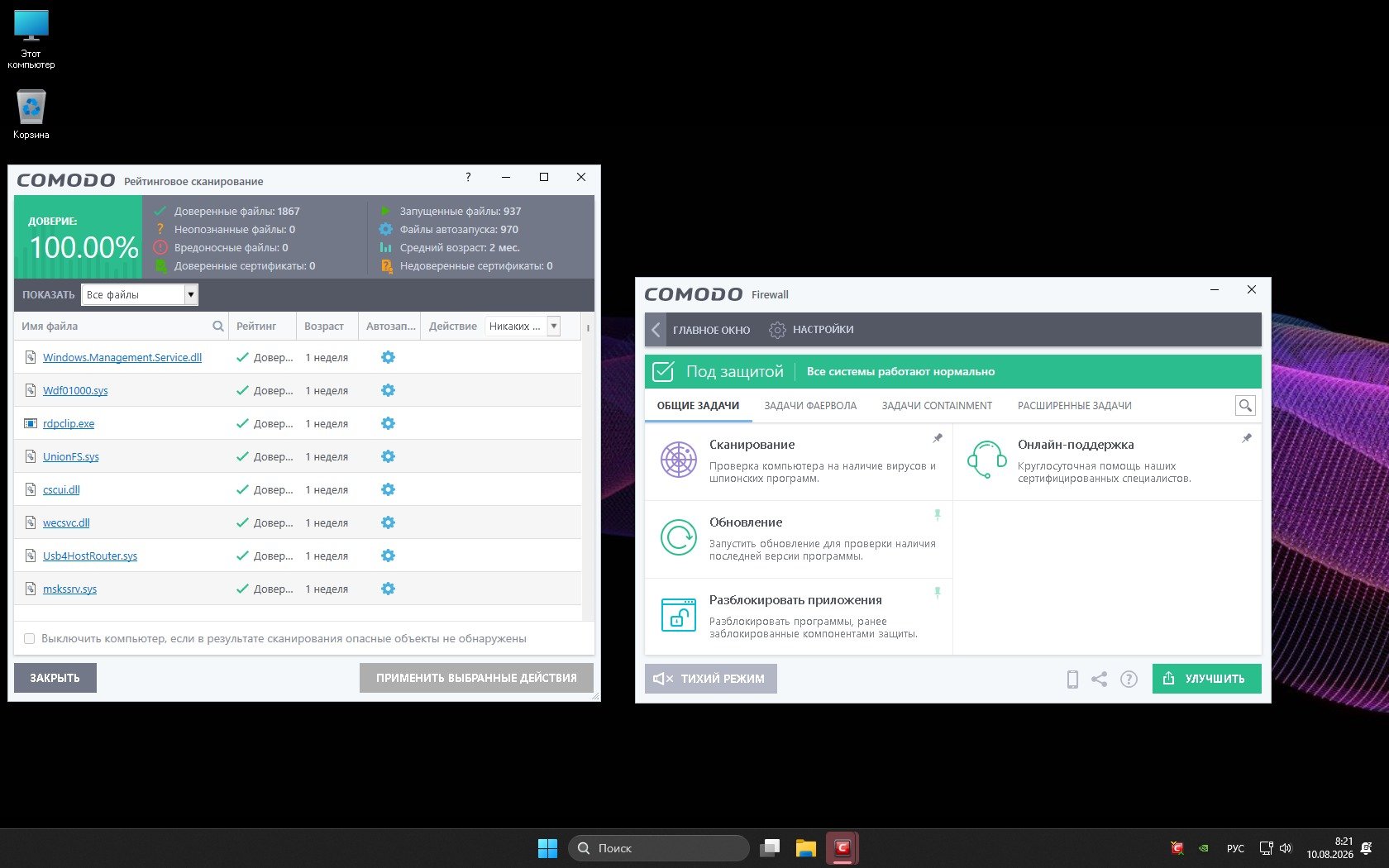Click the Онлайн-поддержка headset icon
This screenshot has width=1389, height=868.
987,460
